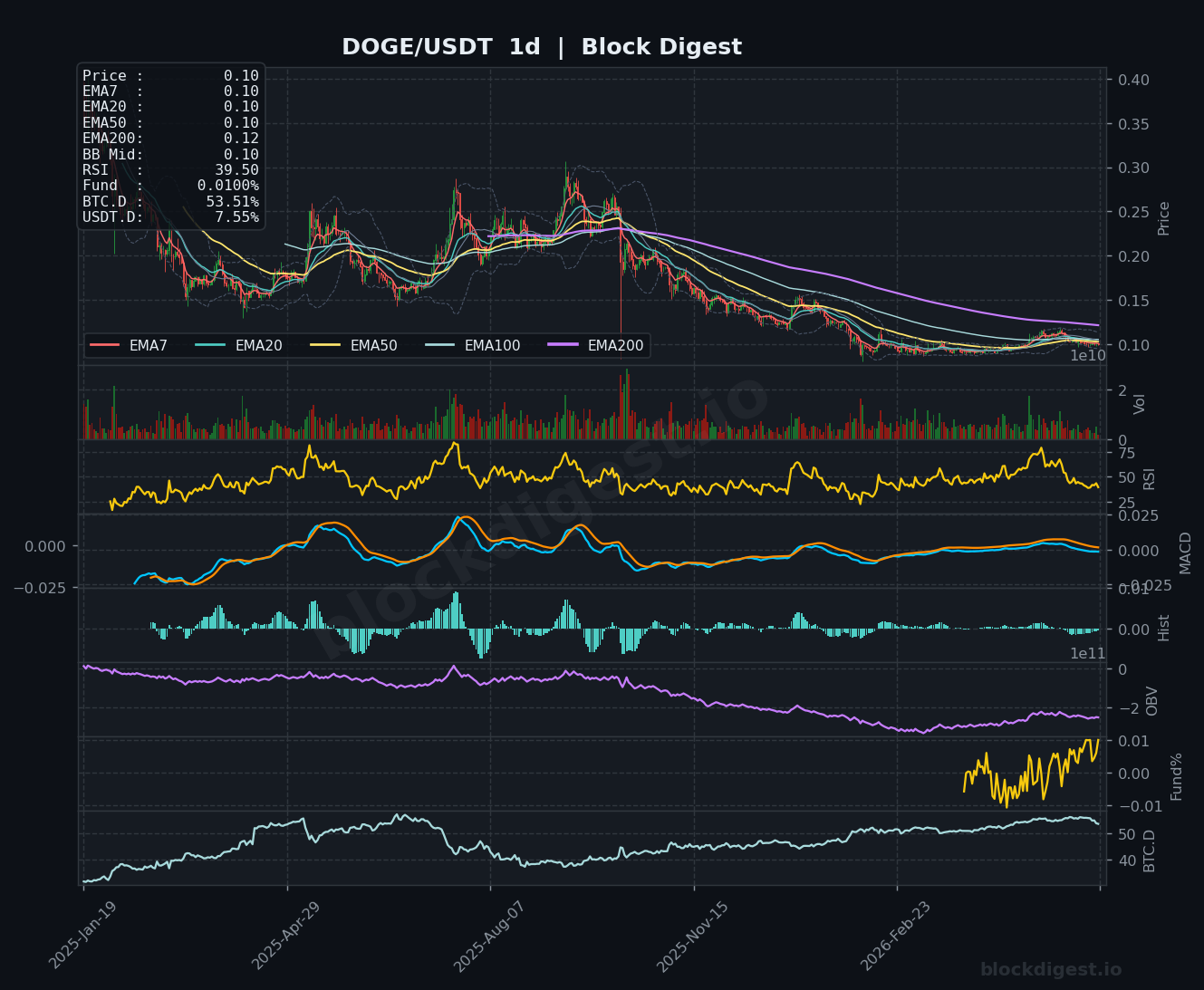
Task: Click the Price axis label
Action: pos(1164,218)
